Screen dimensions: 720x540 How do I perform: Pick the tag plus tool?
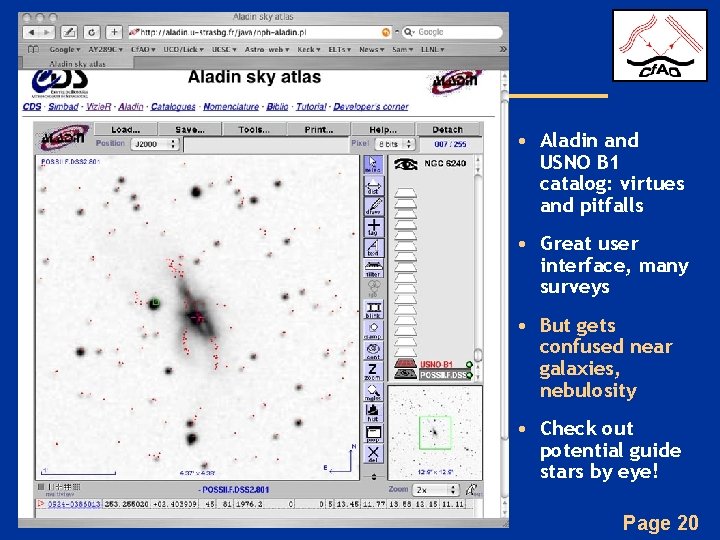point(373,227)
